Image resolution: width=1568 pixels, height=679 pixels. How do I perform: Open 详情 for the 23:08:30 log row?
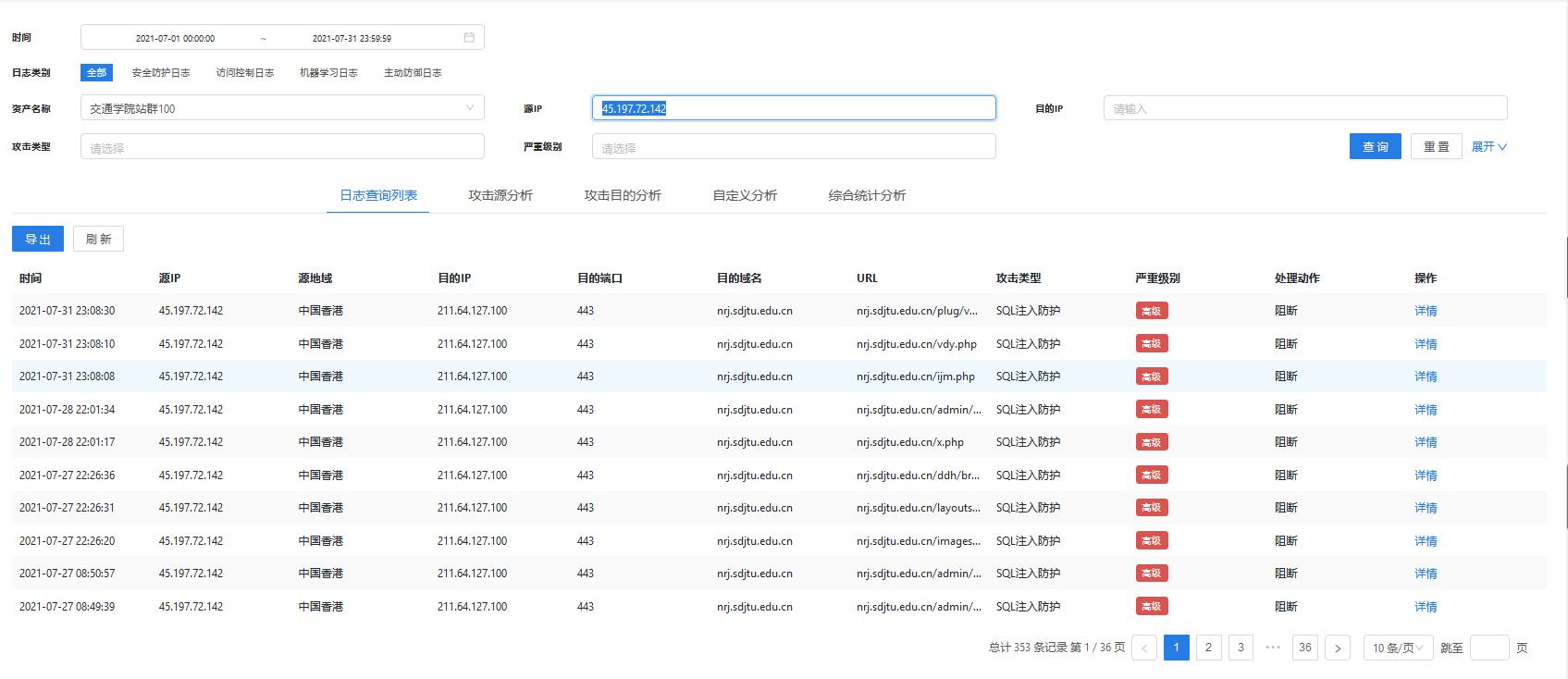pyautogui.click(x=1426, y=311)
